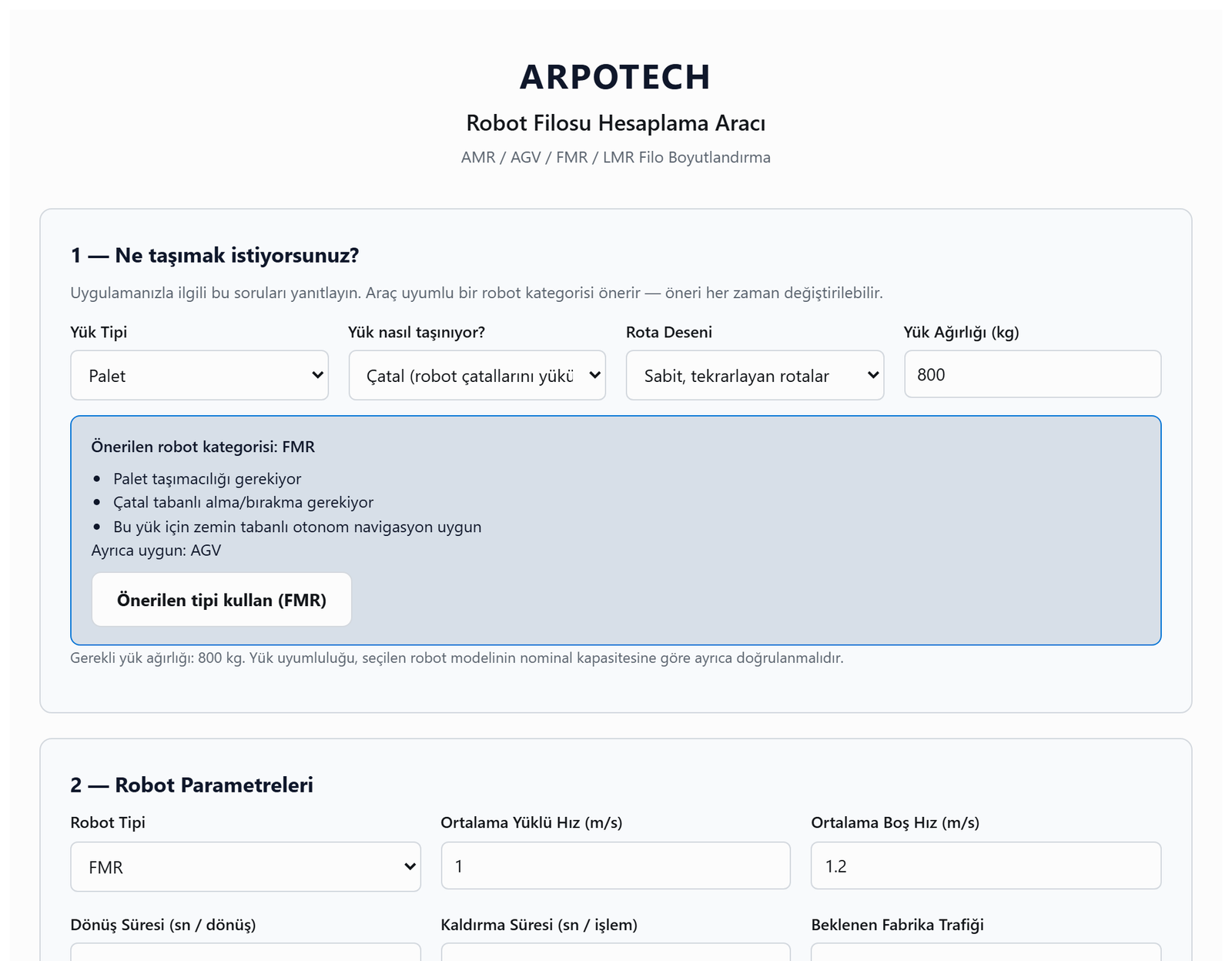This screenshot has width=1232, height=961.
Task: Click the Robot Filosu Hesaplama Aracı heading
Action: 616,123
